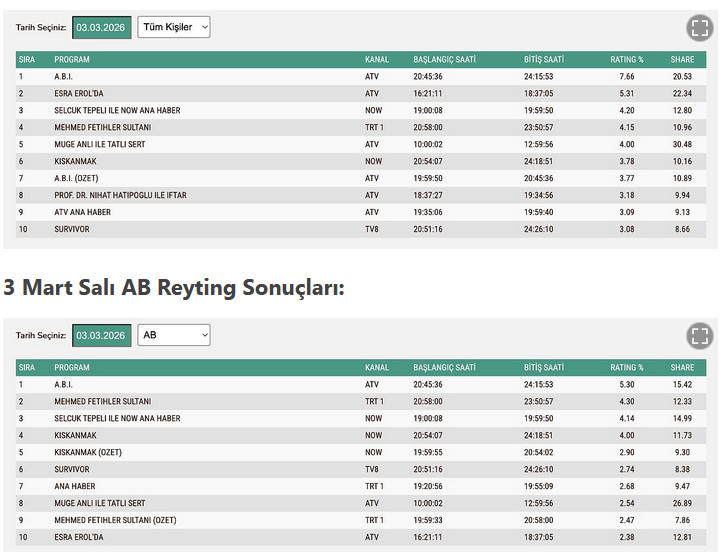Click the PROGRAM header in the top table
727x552 pixels.
pyautogui.click(x=72, y=60)
